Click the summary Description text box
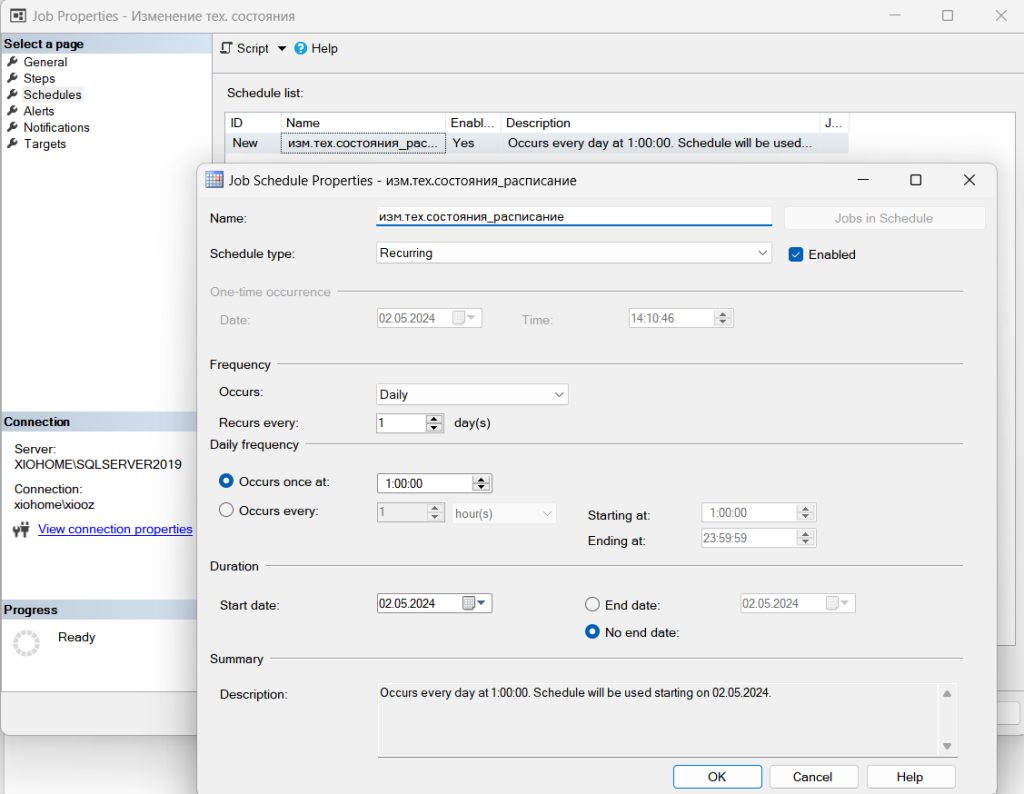 pyautogui.click(x=658, y=720)
